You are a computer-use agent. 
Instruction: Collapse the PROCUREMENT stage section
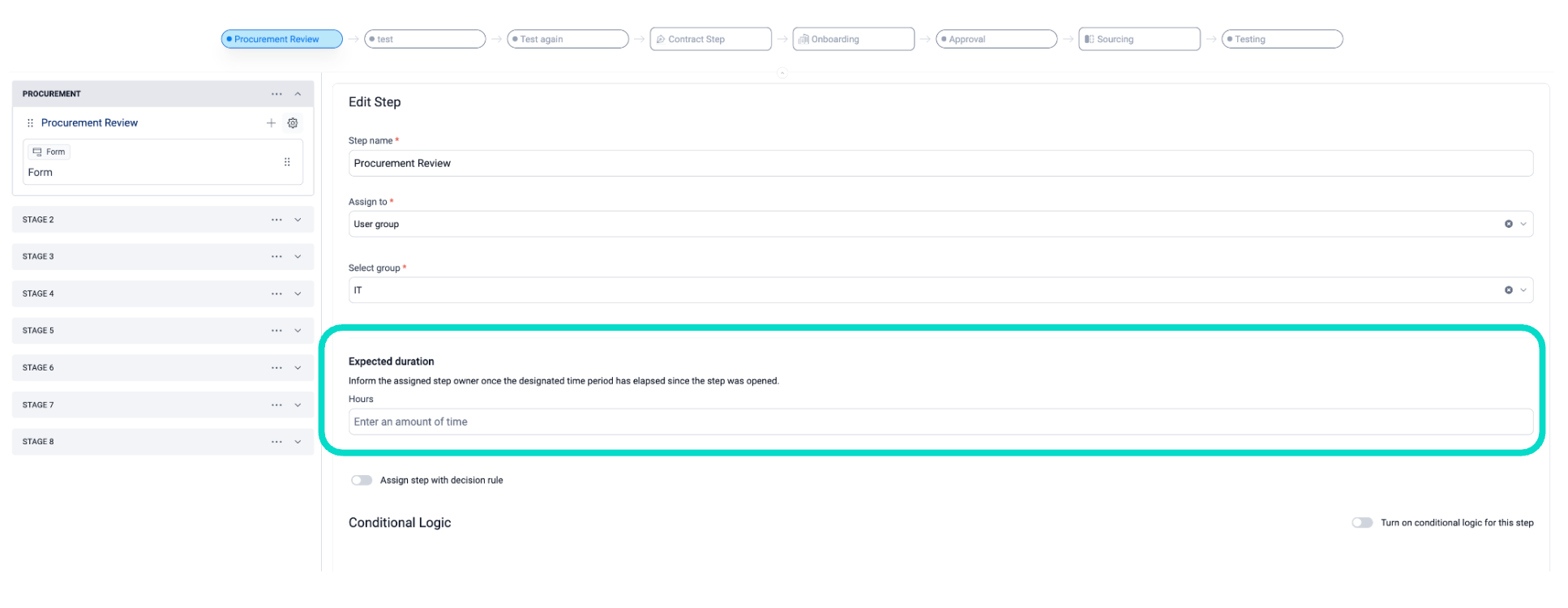tap(298, 94)
